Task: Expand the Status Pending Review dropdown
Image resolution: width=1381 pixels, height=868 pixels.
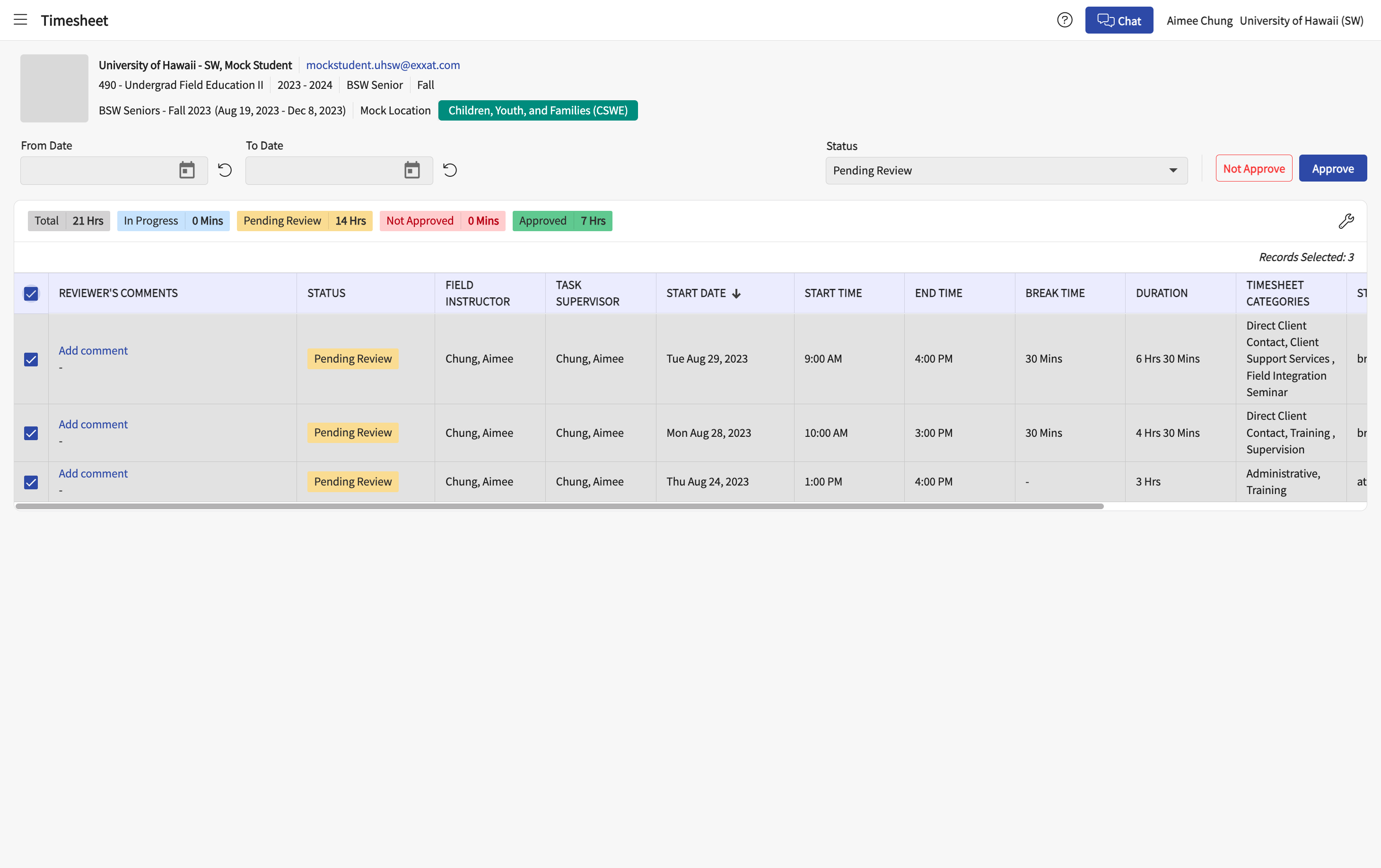Action: pos(1006,170)
